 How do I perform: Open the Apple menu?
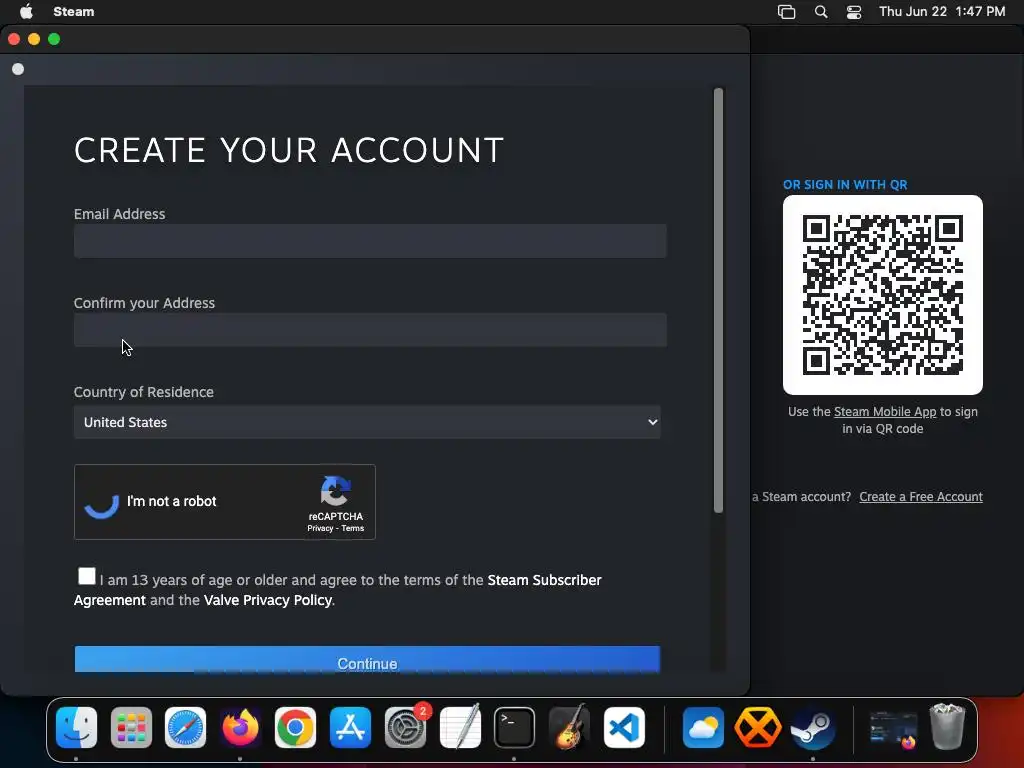(x=26, y=11)
